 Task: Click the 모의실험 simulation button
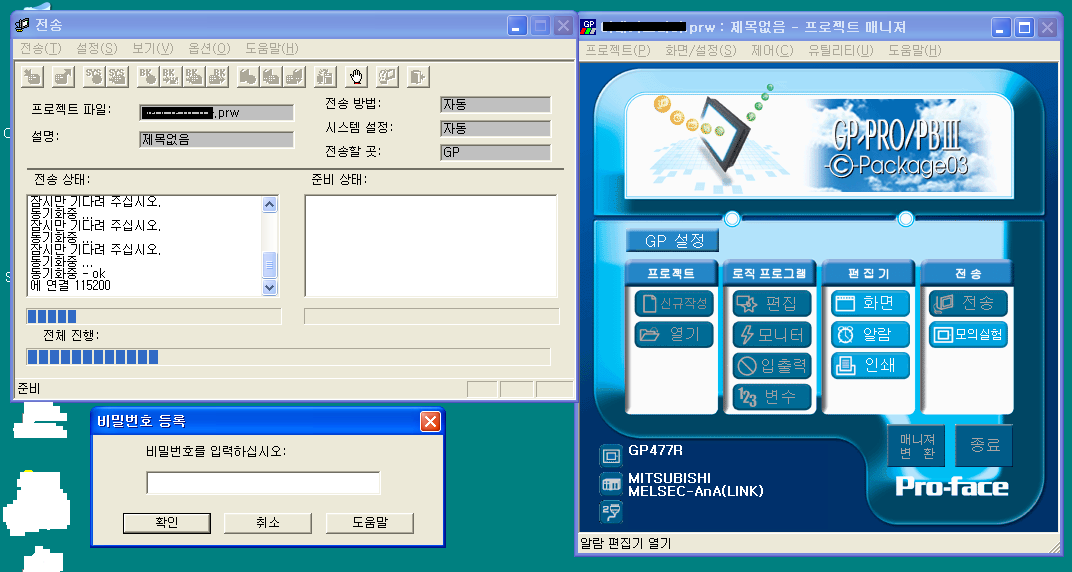click(968, 334)
